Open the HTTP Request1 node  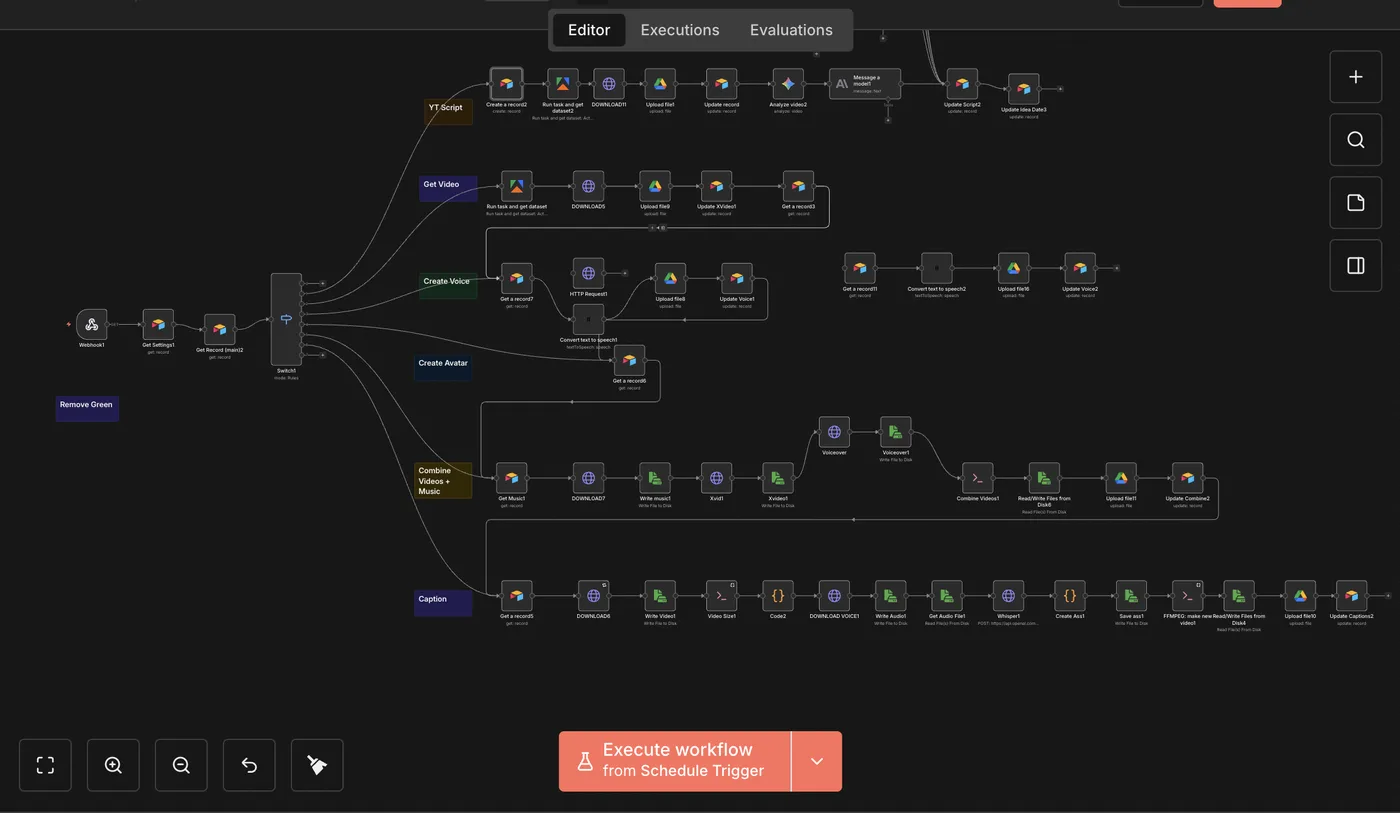pyautogui.click(x=588, y=272)
